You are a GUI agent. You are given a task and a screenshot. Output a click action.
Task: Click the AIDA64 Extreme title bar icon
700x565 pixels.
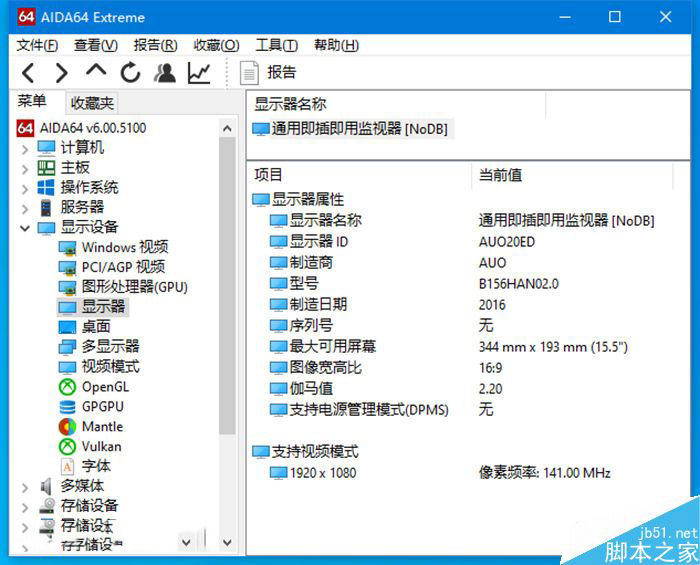(x=26, y=17)
